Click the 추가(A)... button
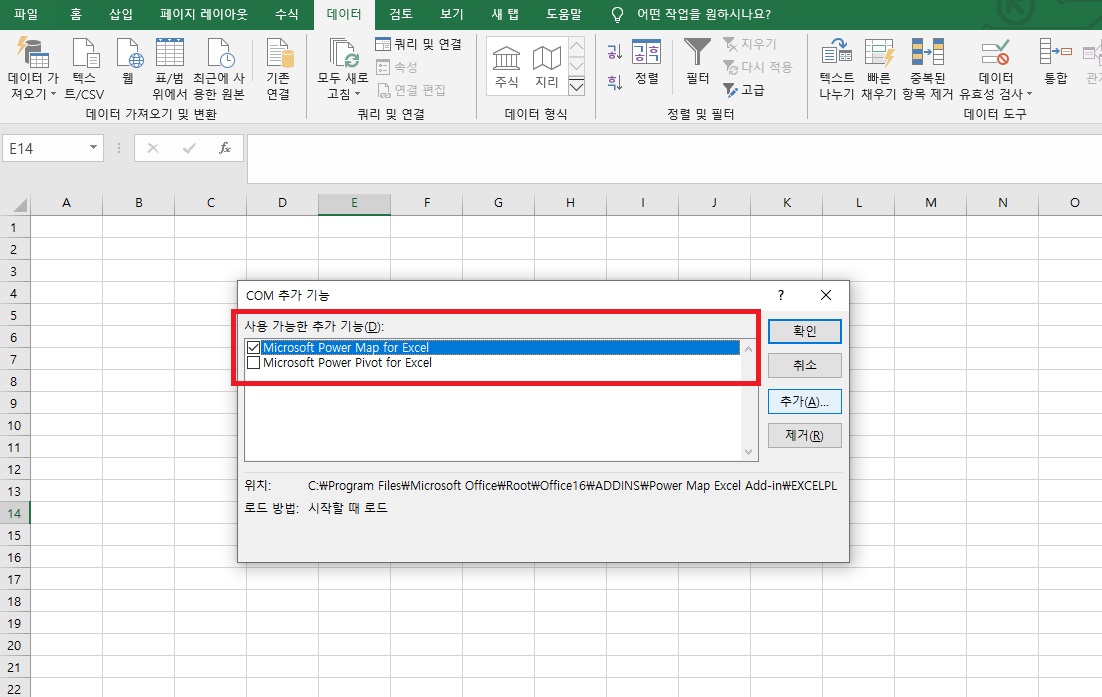The height and width of the screenshot is (697, 1102). click(805, 401)
